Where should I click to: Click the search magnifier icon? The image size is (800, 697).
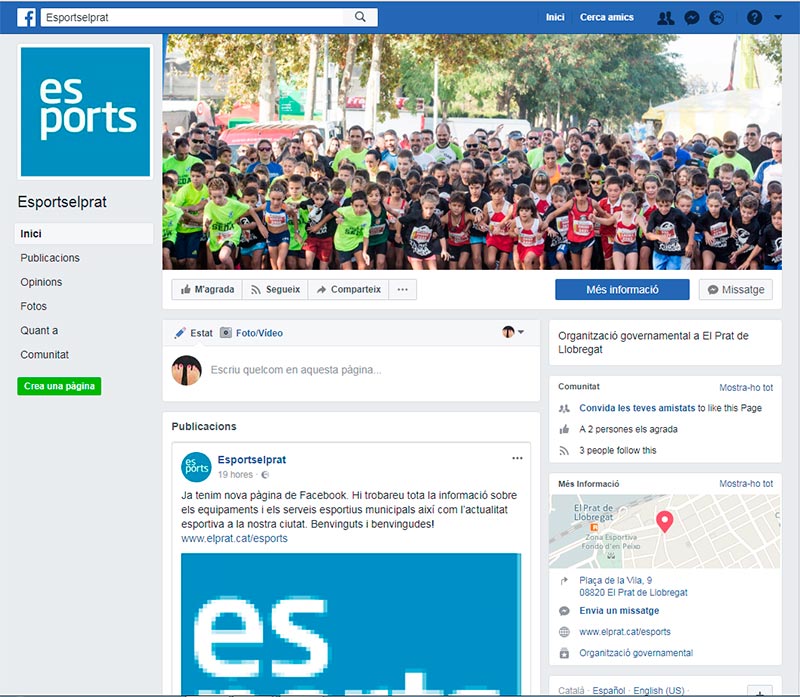coord(360,17)
